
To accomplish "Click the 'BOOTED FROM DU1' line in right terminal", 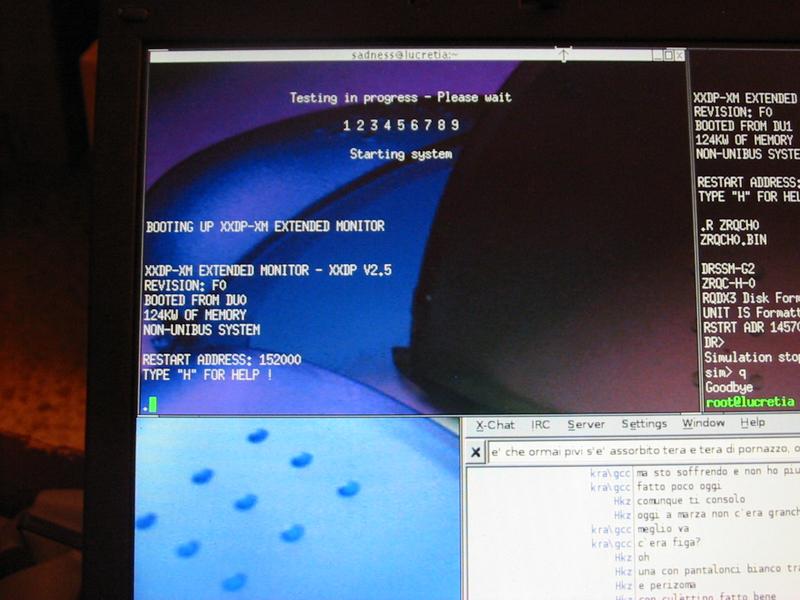I will click(743, 126).
